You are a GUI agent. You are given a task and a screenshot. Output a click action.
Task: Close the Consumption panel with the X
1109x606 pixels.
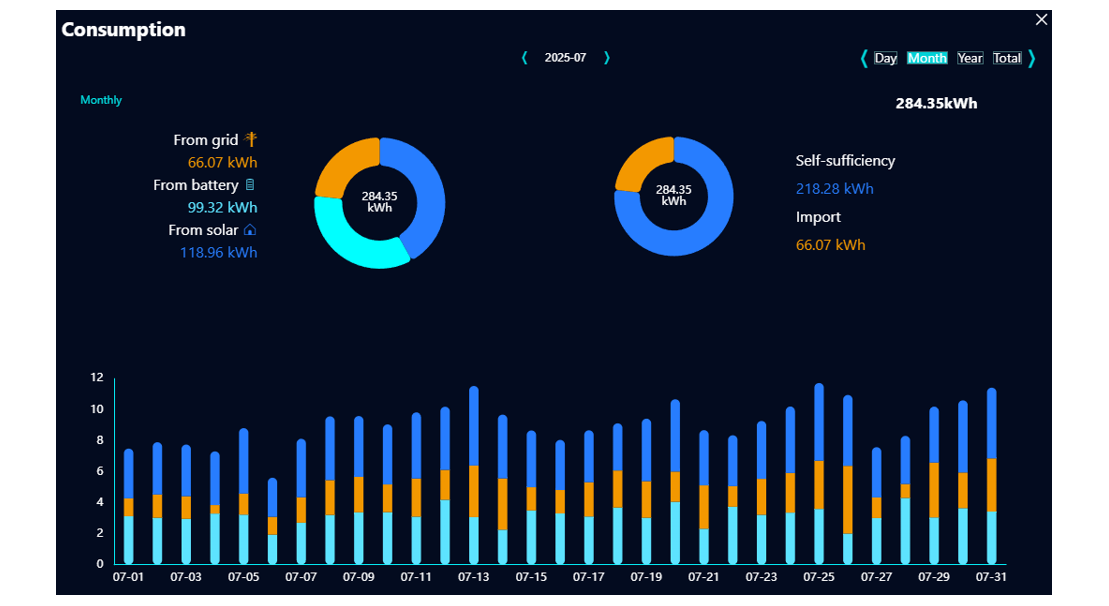click(x=1041, y=20)
